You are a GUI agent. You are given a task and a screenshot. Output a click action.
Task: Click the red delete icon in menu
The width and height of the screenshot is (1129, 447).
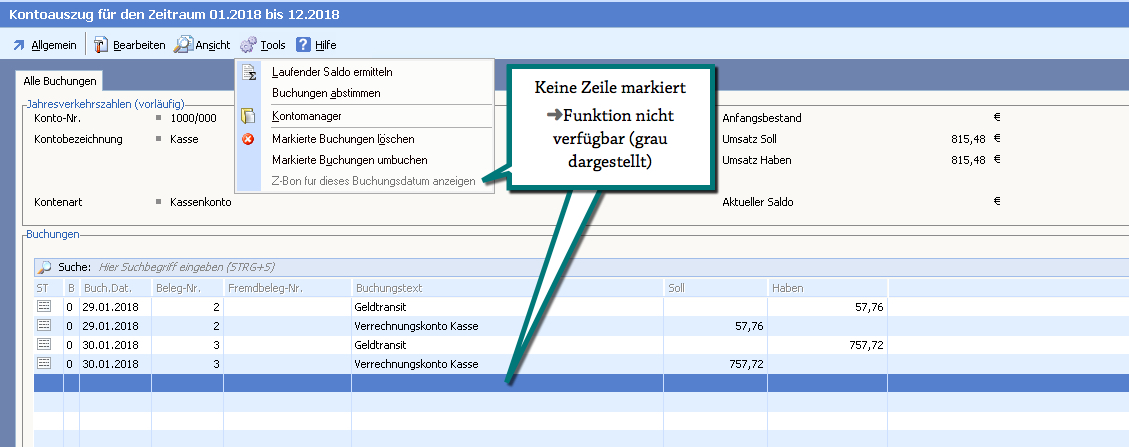[248, 139]
